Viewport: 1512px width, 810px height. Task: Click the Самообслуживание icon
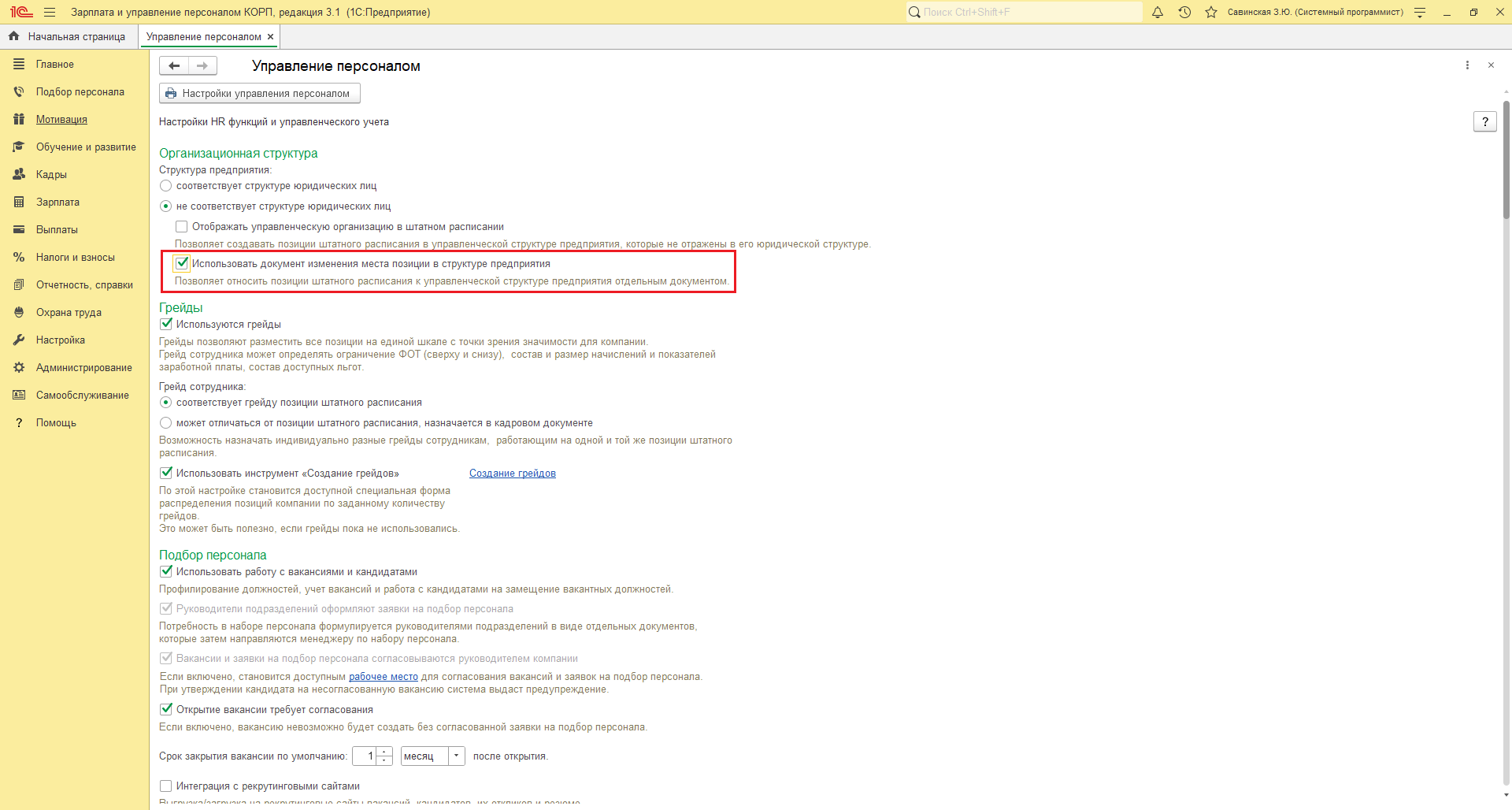point(19,395)
